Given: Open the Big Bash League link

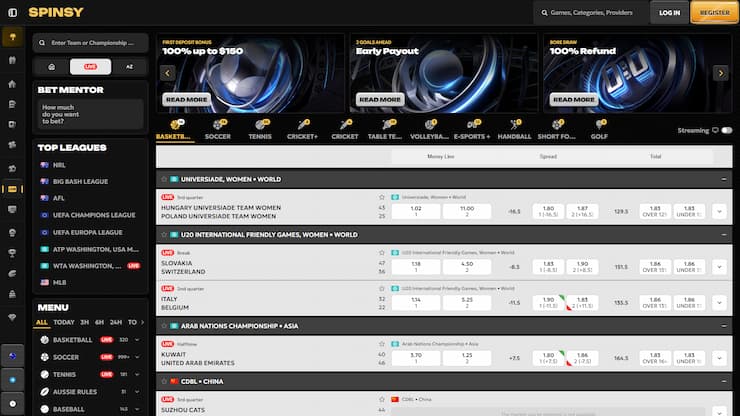Looking at the screenshot, I should [x=80, y=181].
